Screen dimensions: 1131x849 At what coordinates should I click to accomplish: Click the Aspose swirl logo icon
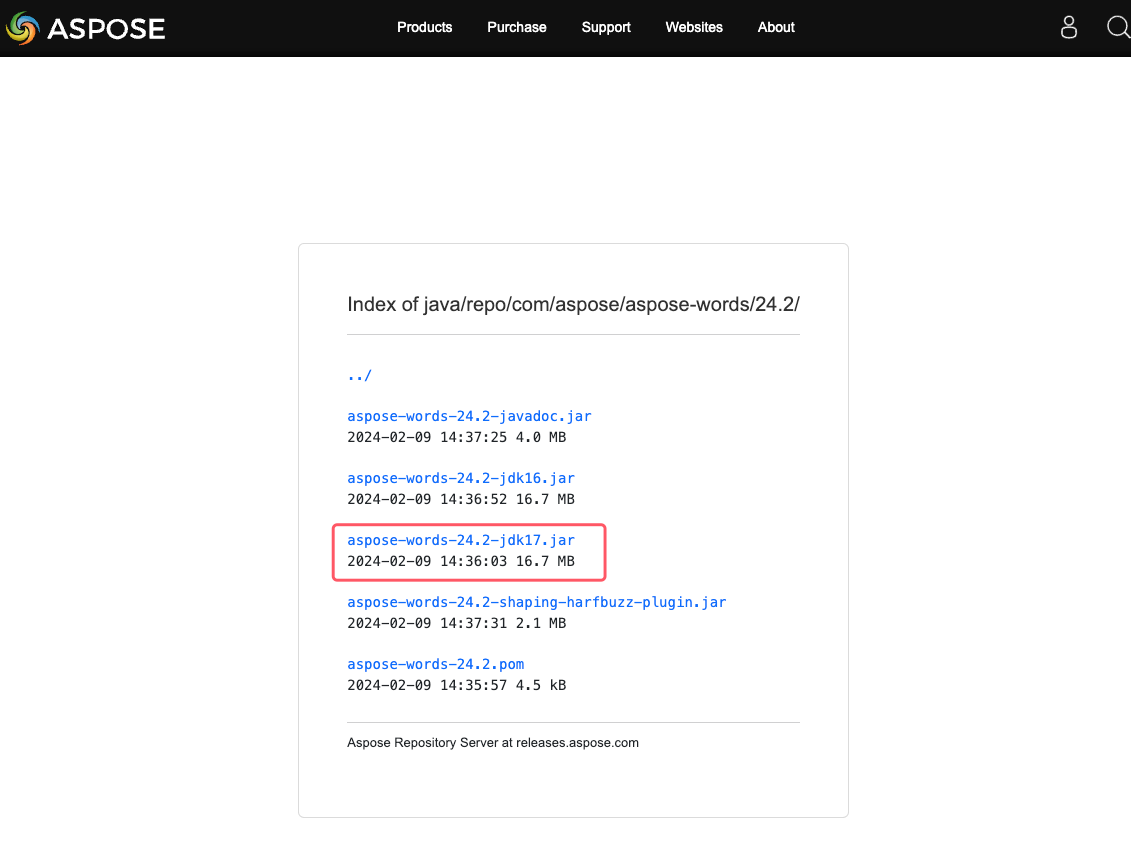[22, 28]
